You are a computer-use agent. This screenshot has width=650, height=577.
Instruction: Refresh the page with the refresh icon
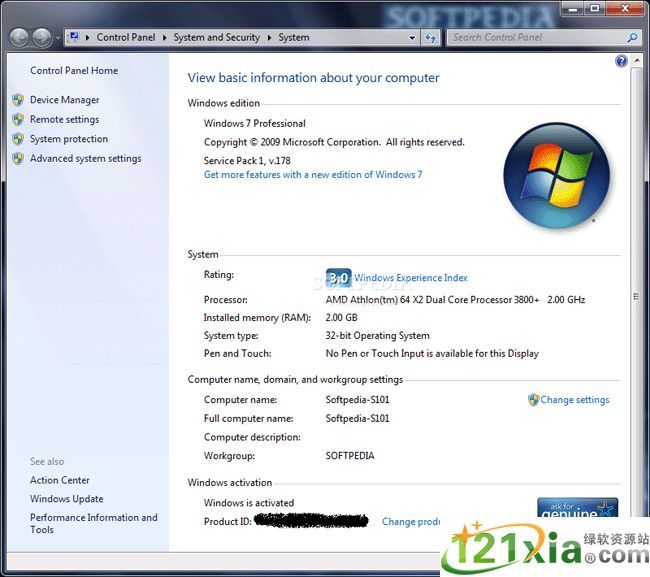click(431, 38)
